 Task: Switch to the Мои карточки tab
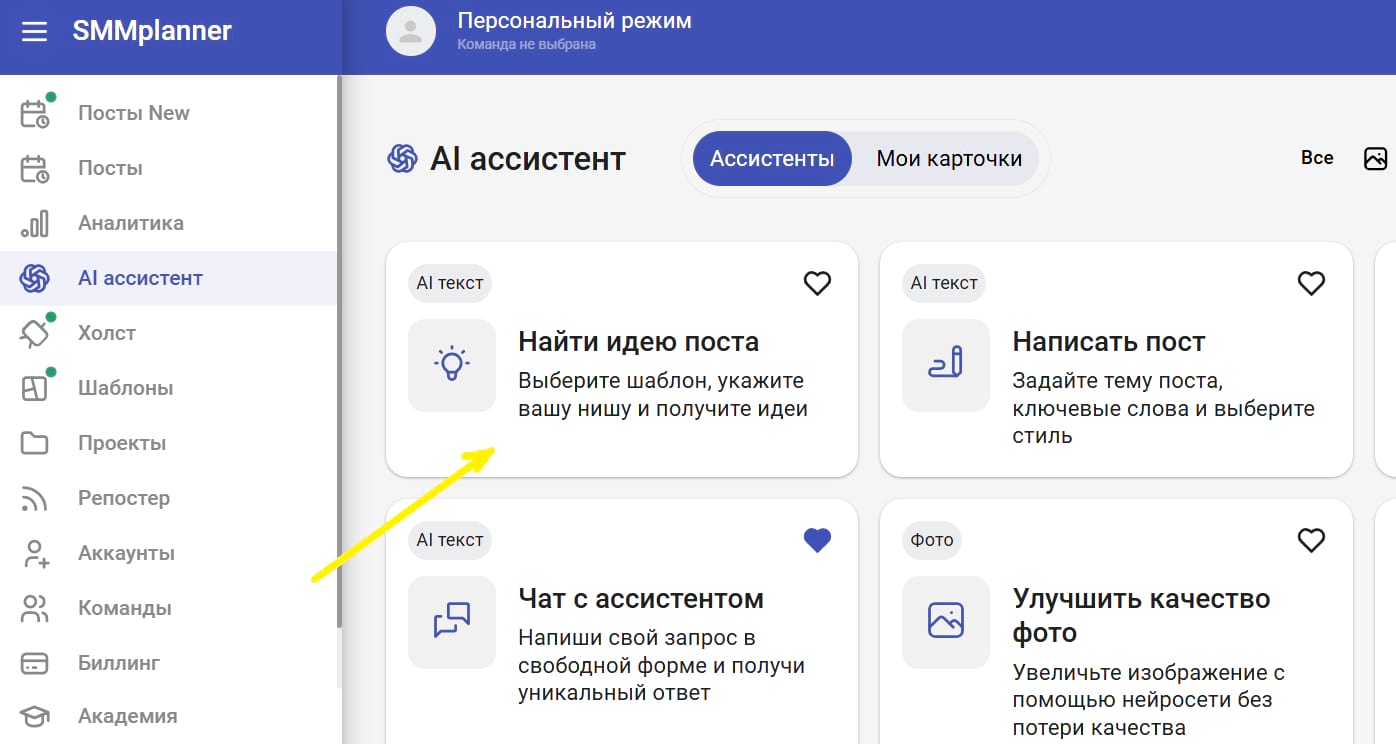tap(949, 158)
